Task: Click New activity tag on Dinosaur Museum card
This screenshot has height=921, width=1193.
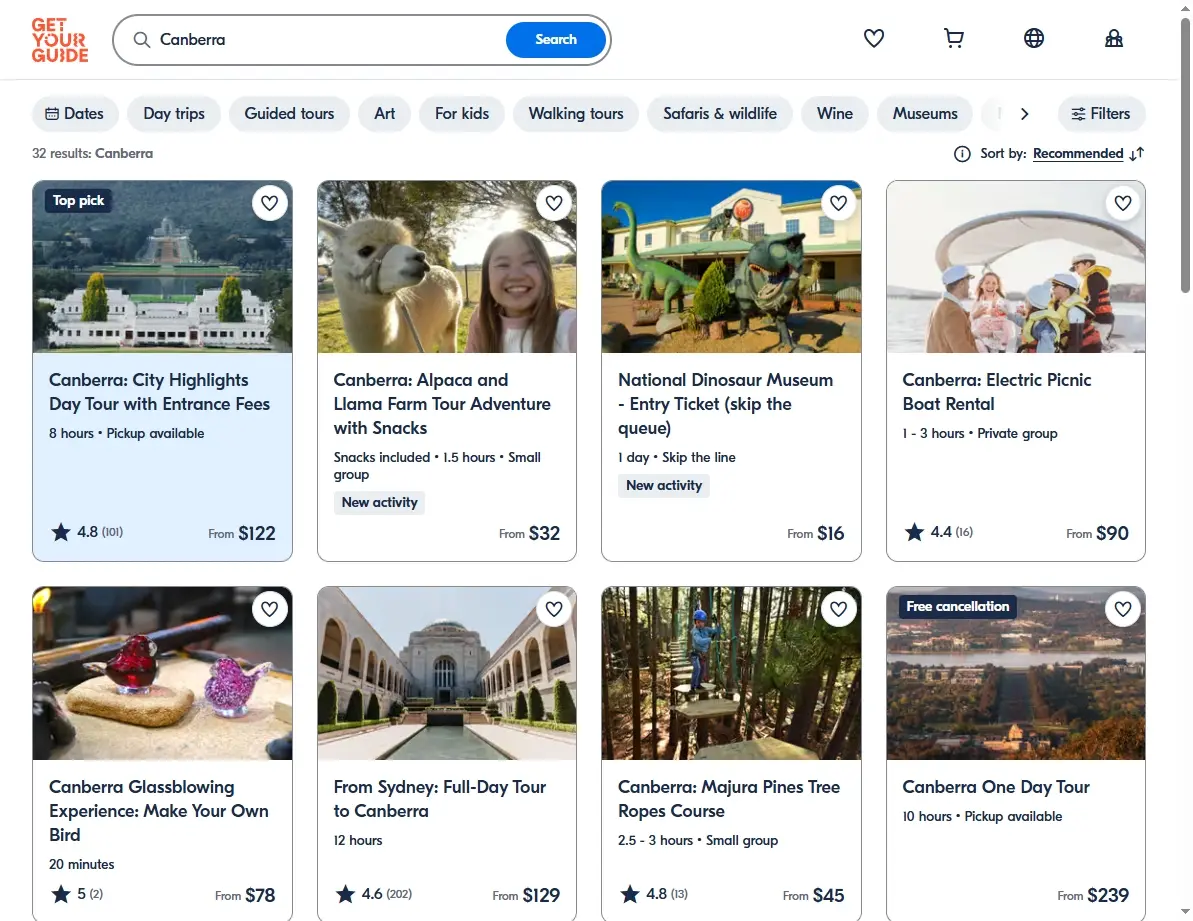Action: pos(663,485)
